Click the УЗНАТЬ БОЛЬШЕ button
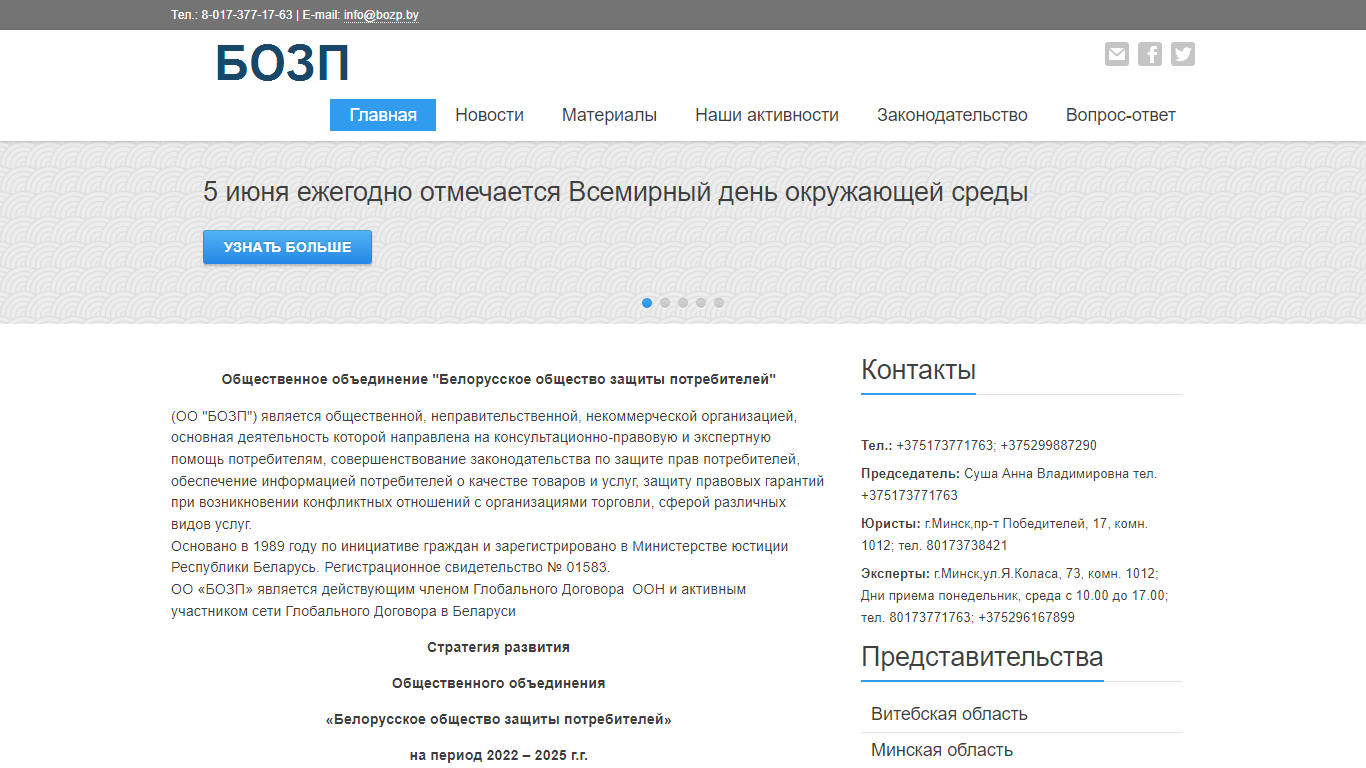 pos(287,247)
